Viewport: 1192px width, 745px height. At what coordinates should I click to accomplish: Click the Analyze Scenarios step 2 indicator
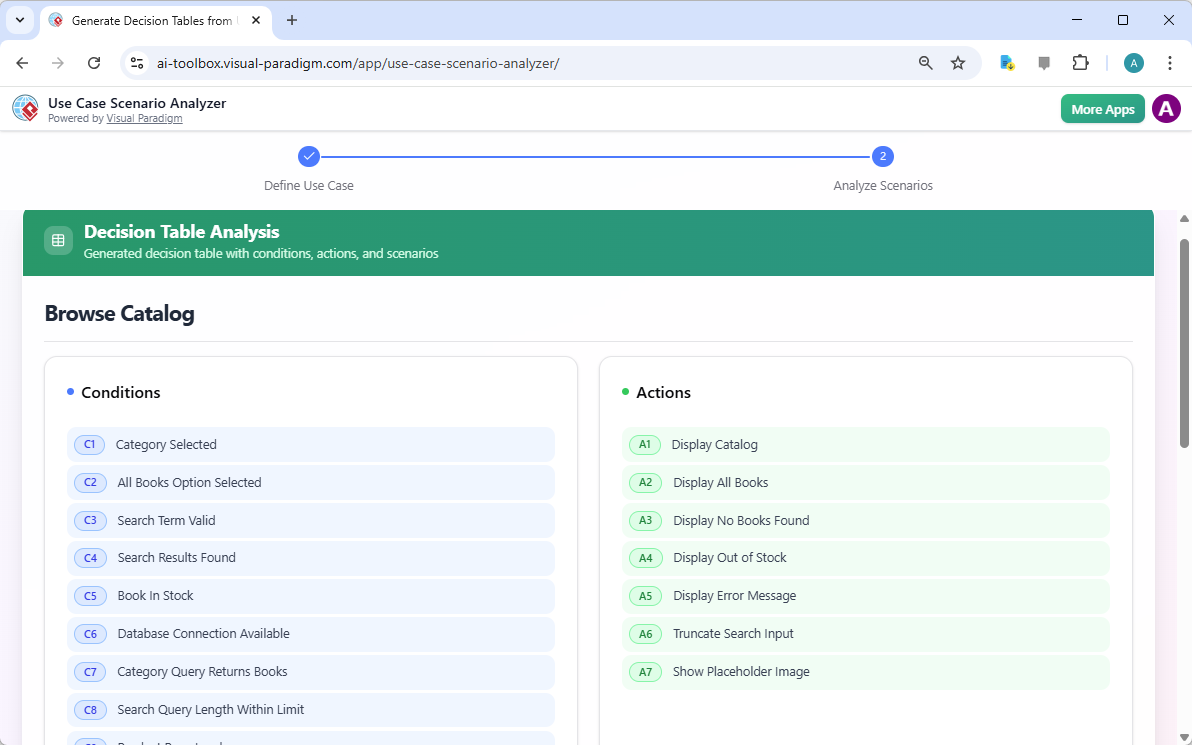pyautogui.click(x=883, y=156)
